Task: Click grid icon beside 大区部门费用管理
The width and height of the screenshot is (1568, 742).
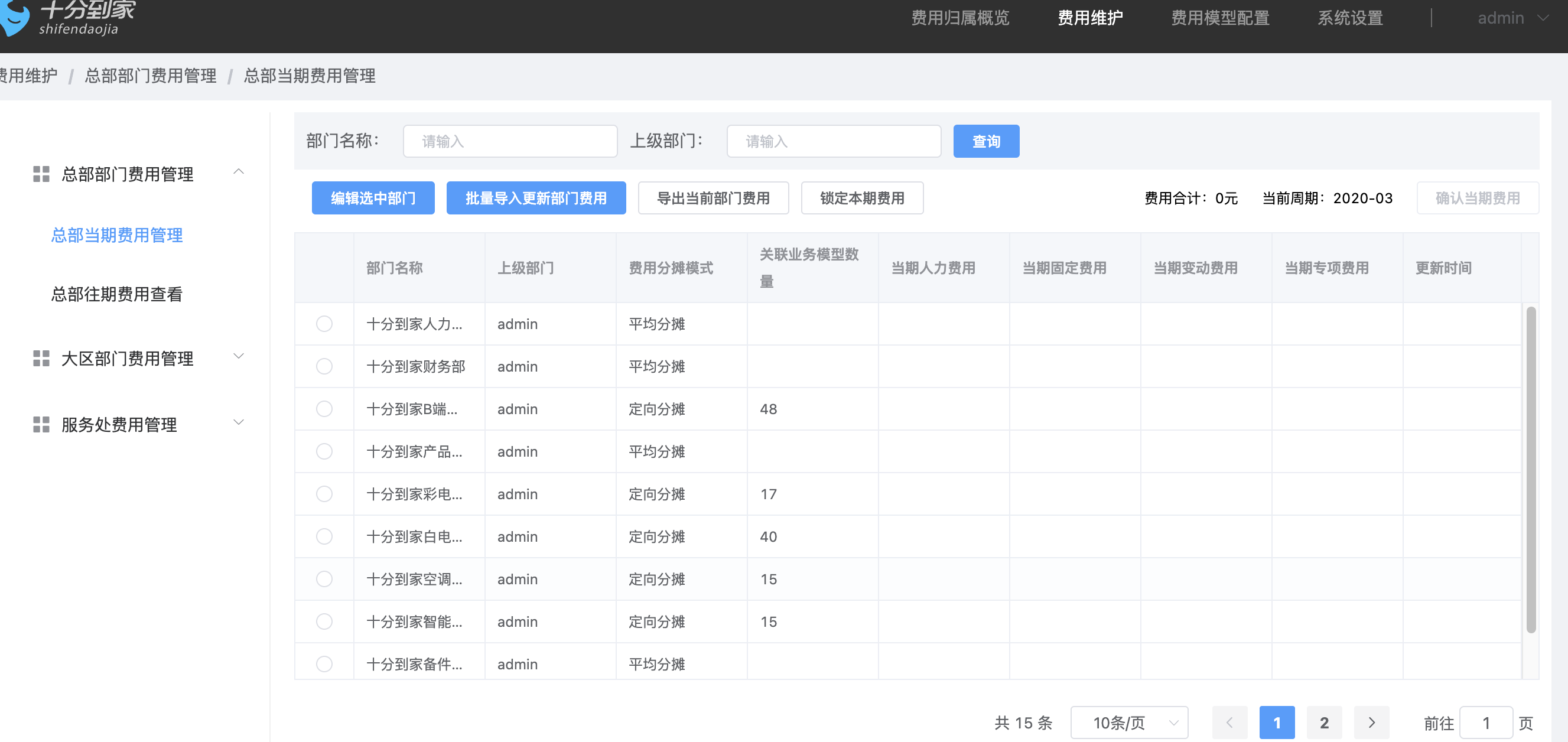Action: click(x=41, y=359)
